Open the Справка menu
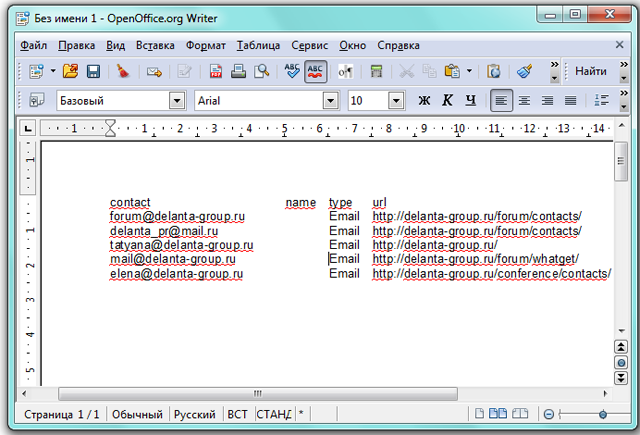Viewport: 640px width, 435px height. 398,45
